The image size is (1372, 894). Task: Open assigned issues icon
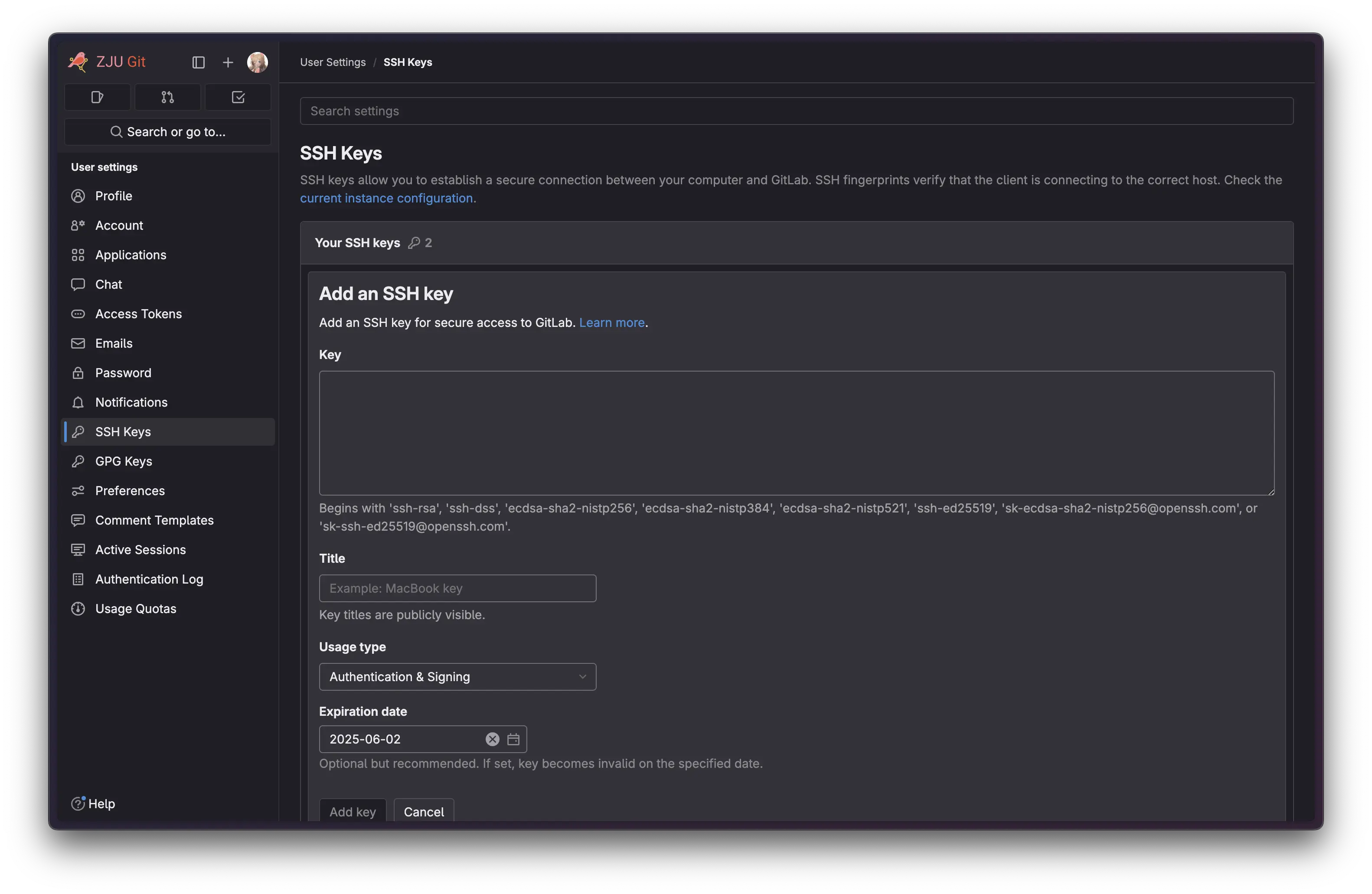pos(97,97)
